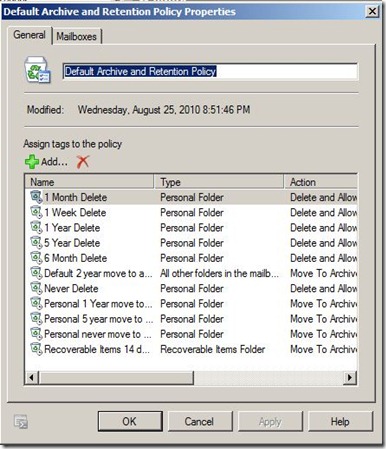Select the '6 Month Delete' tag row
The image size is (386, 449).
191,258
